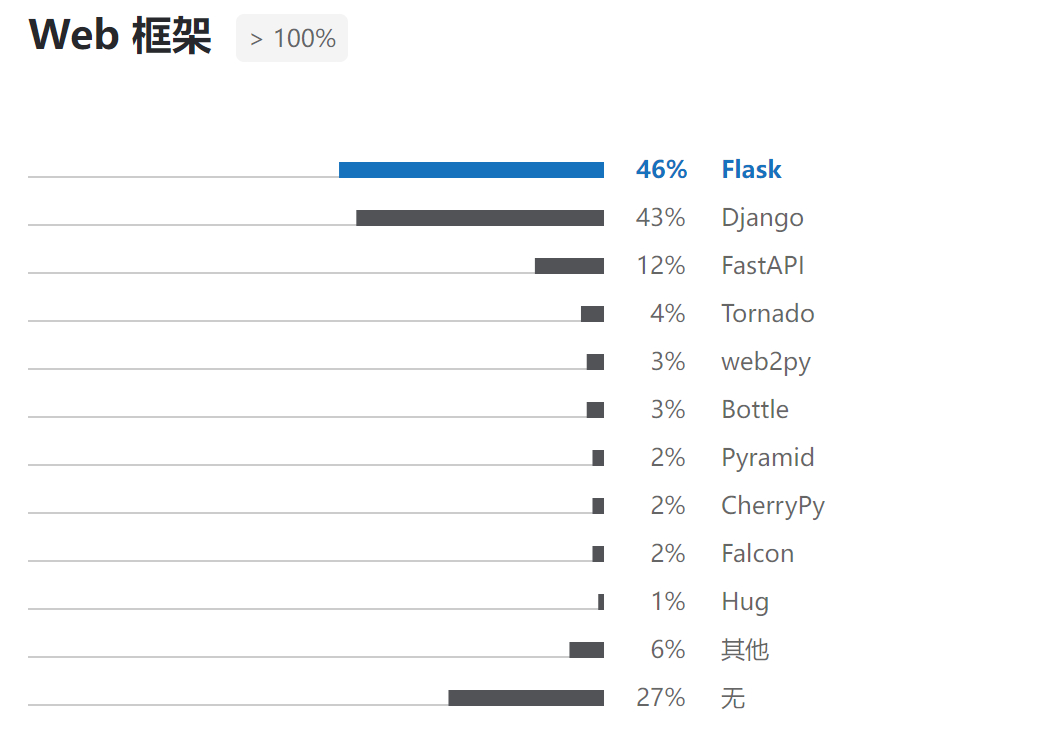Viewport: 1052px width, 731px height.
Task: Click the 无 bar at bottom
Action: coord(526,698)
